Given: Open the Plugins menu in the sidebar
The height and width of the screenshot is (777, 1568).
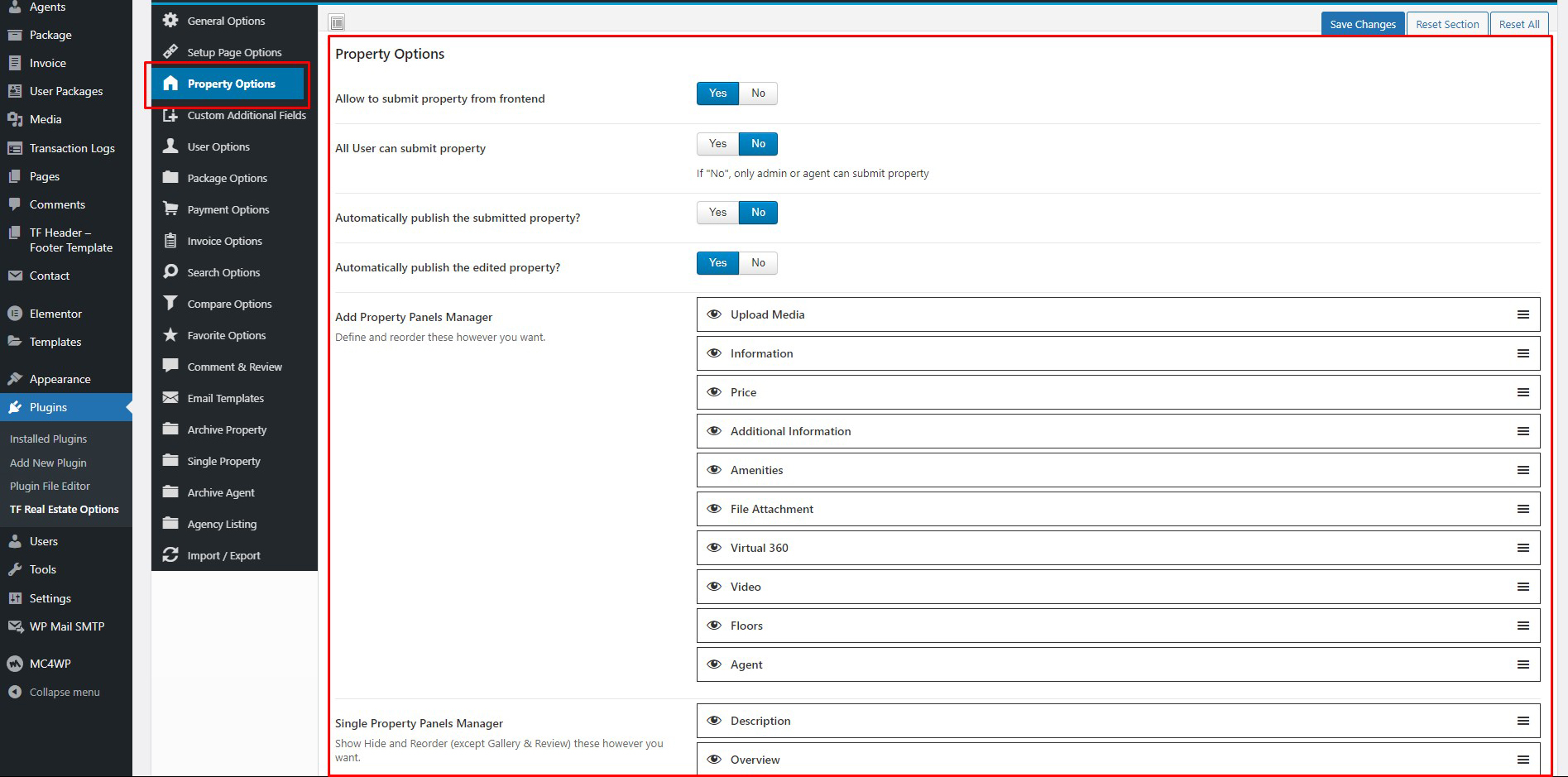Looking at the screenshot, I should point(66,407).
